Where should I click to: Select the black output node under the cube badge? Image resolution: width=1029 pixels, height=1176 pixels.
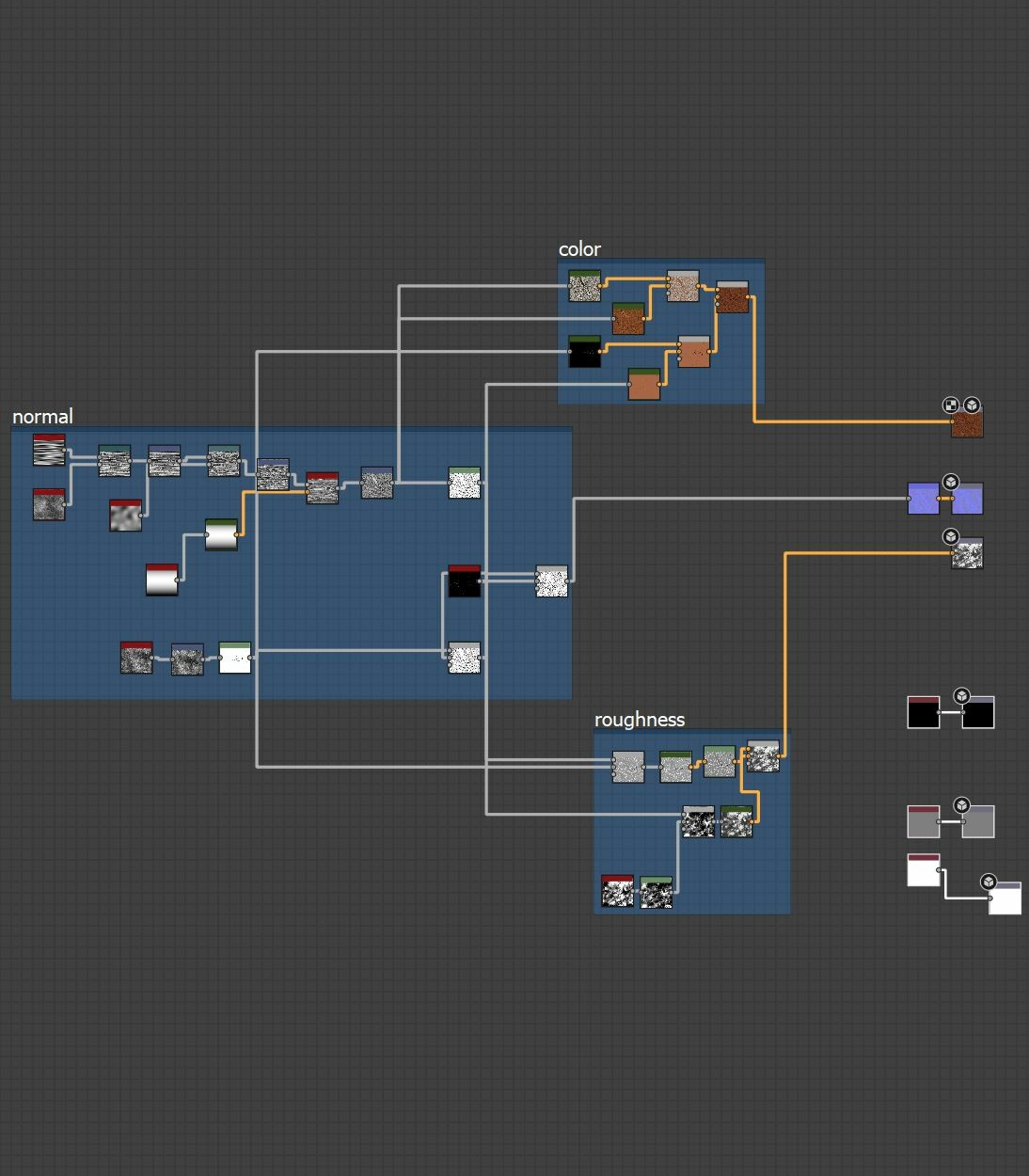coord(977,712)
